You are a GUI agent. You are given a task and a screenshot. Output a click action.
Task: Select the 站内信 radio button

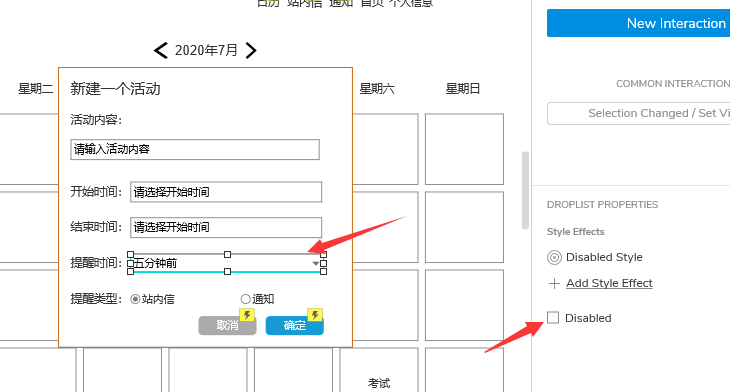[x=135, y=299]
